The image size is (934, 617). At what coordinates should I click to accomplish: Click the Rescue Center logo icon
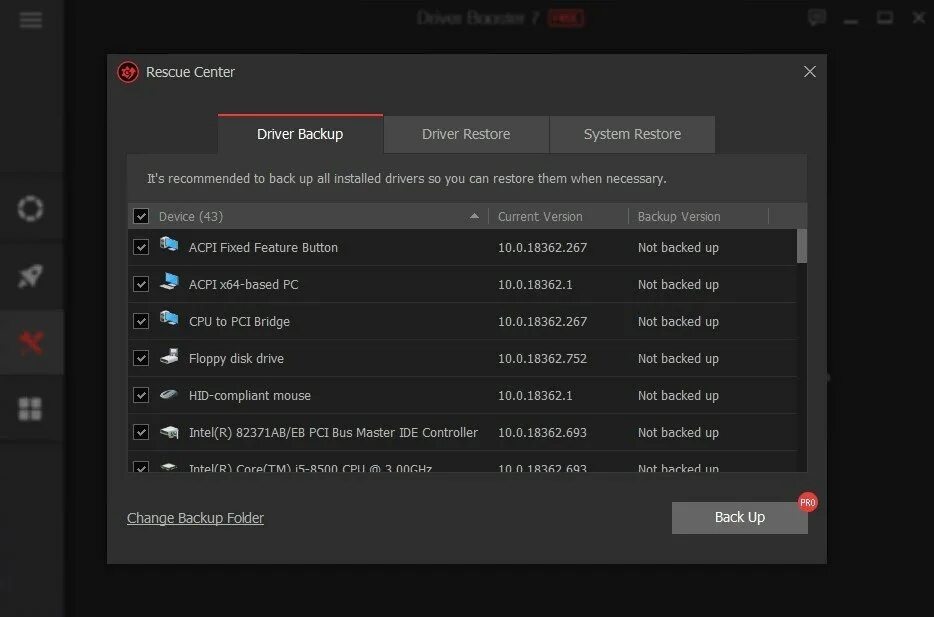point(128,72)
